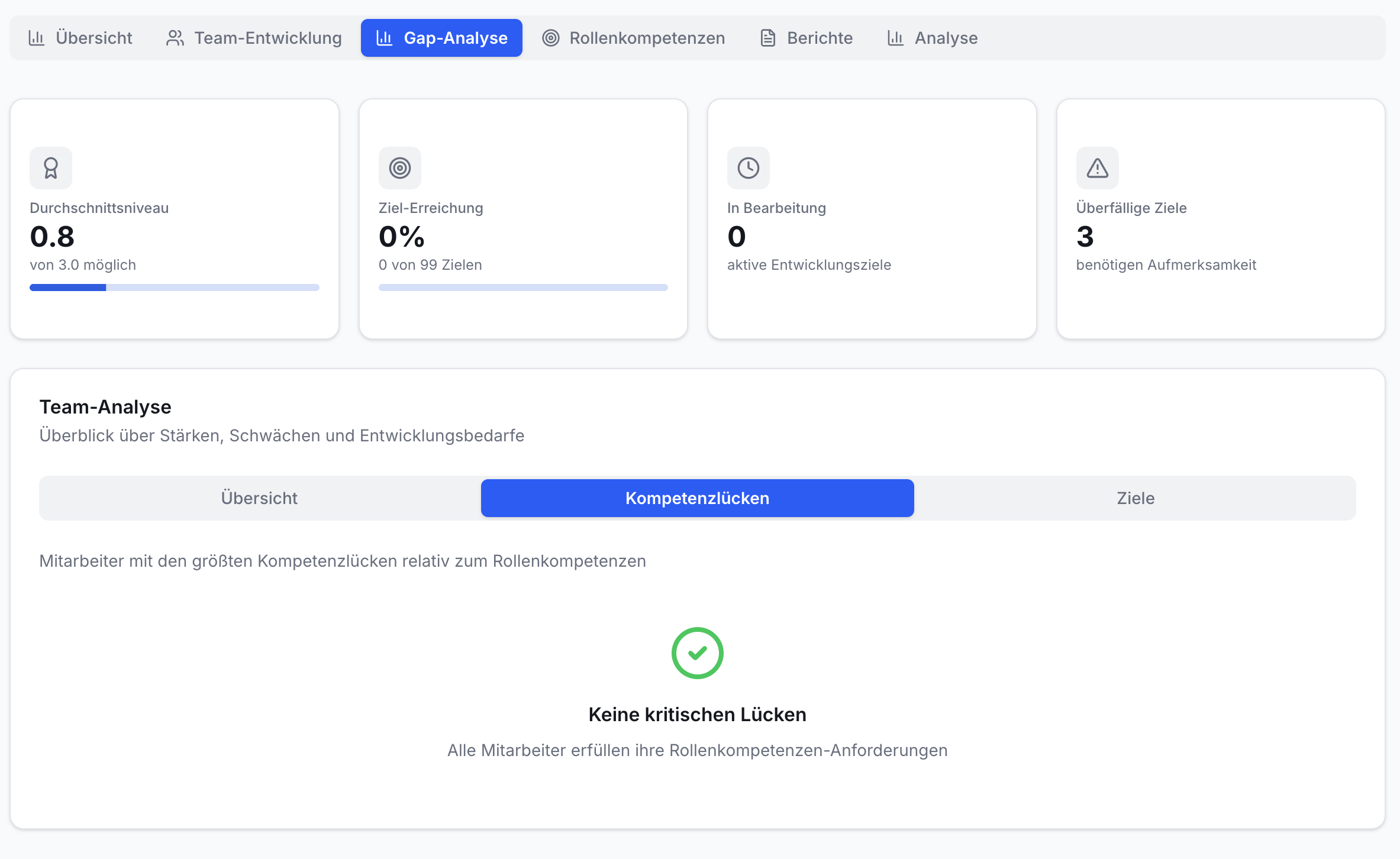Open the Rollenkompetenzen tab
Viewport: 1400px width, 859px height.
pyautogui.click(x=633, y=38)
